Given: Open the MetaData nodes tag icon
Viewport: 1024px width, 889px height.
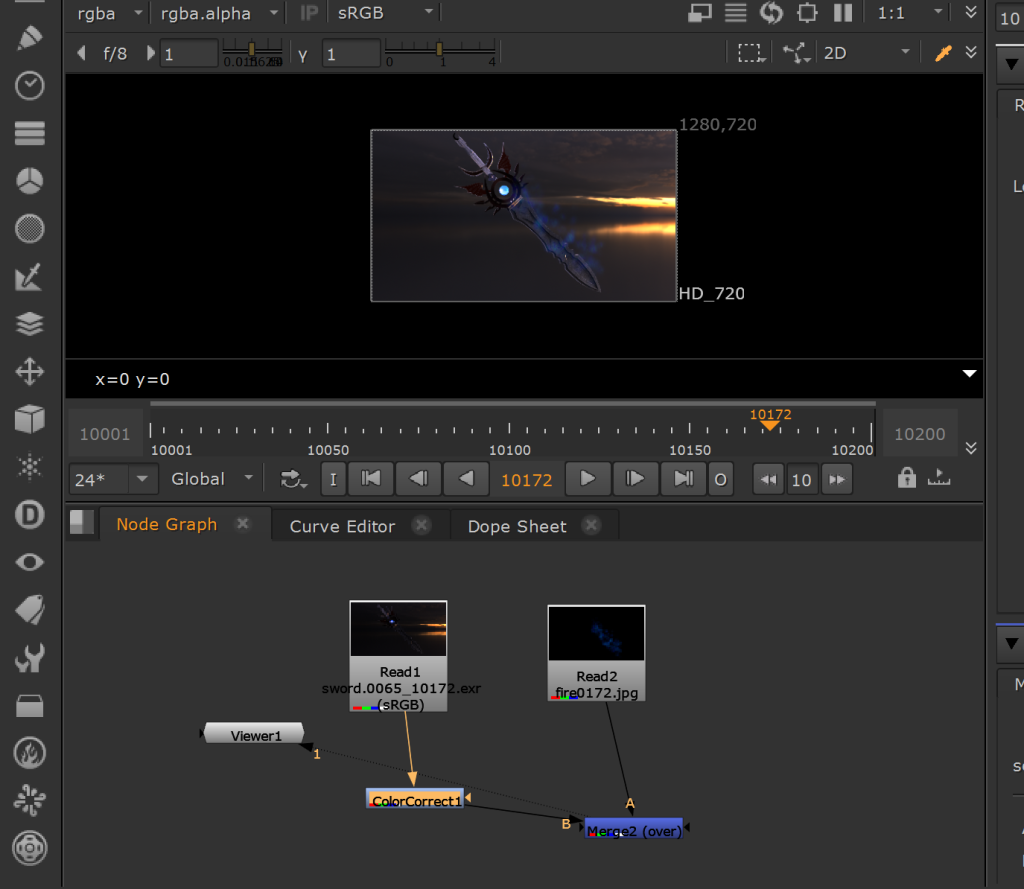Looking at the screenshot, I should click(x=30, y=610).
